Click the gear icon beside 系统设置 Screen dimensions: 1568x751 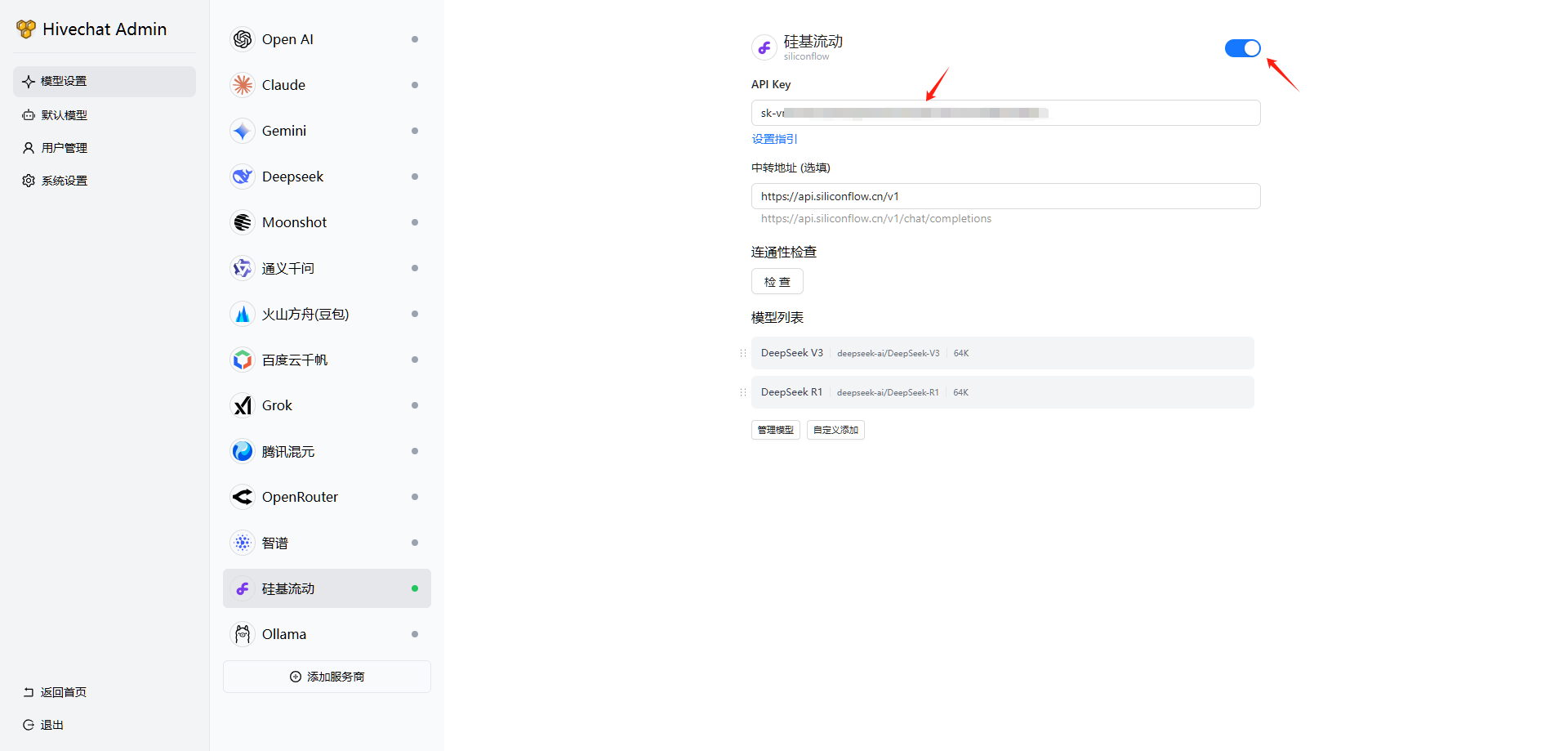point(29,181)
